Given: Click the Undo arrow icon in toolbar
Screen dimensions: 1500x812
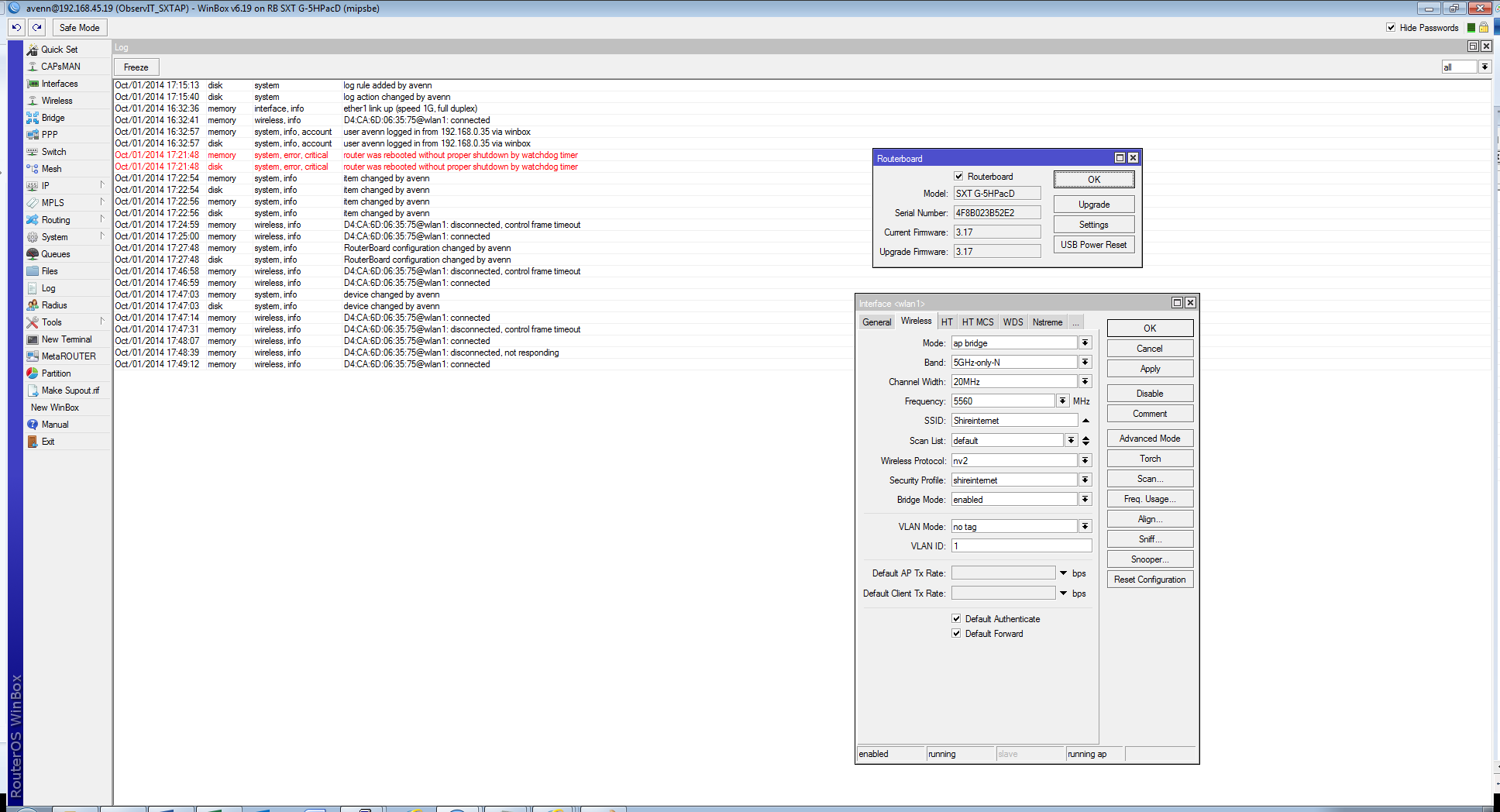Looking at the screenshot, I should pyautogui.click(x=16, y=27).
